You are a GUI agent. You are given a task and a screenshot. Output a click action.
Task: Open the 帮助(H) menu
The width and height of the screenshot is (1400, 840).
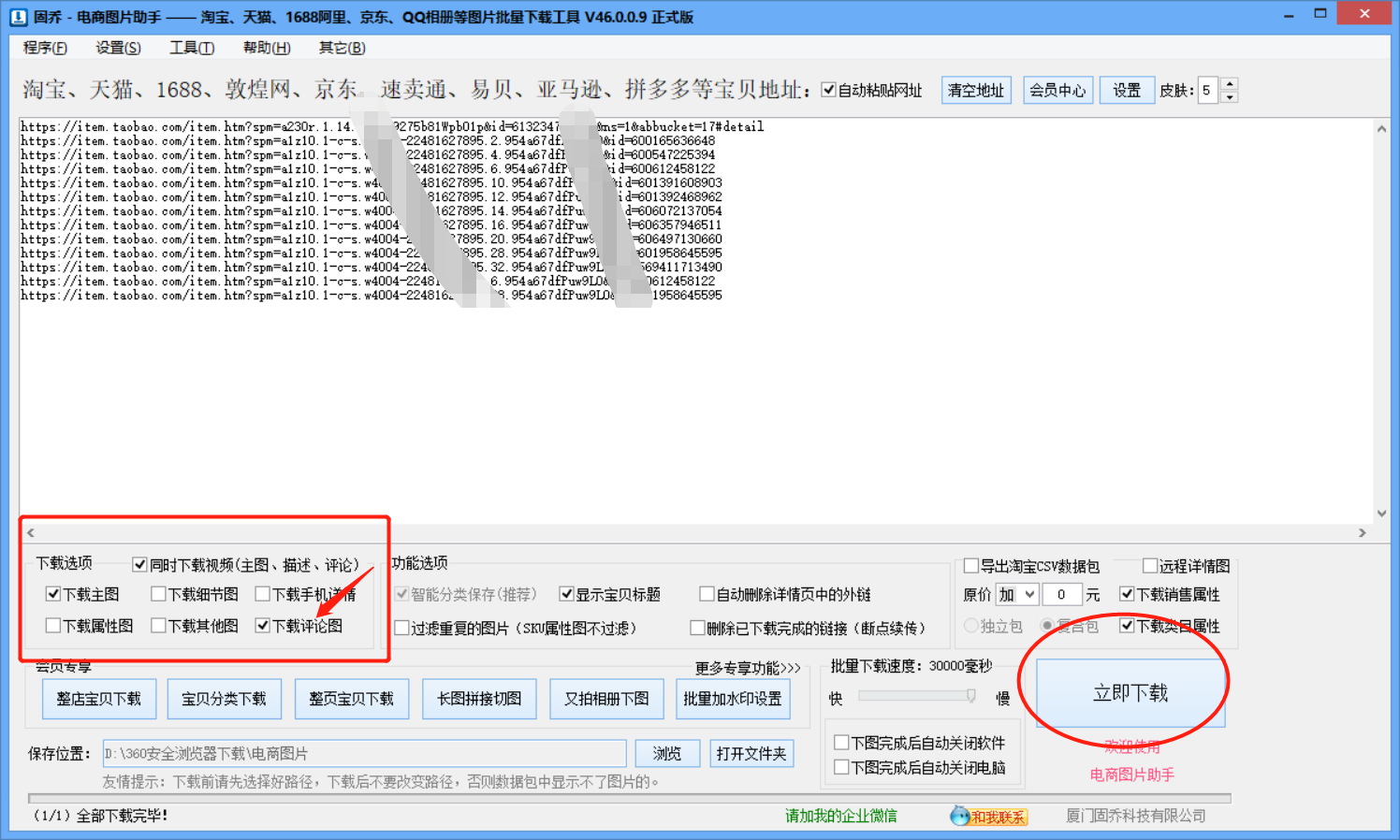coord(267,48)
